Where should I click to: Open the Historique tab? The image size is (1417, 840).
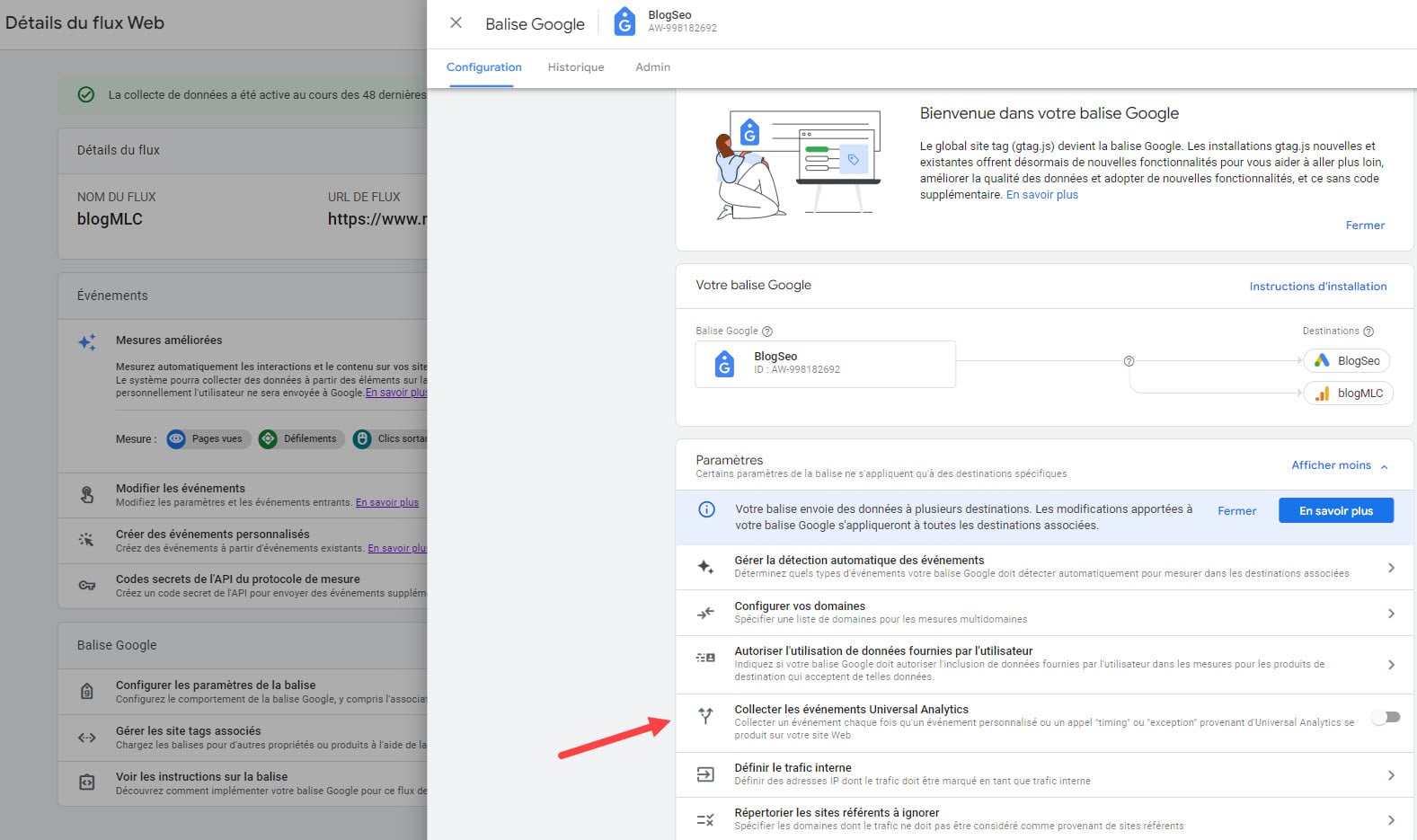point(576,67)
